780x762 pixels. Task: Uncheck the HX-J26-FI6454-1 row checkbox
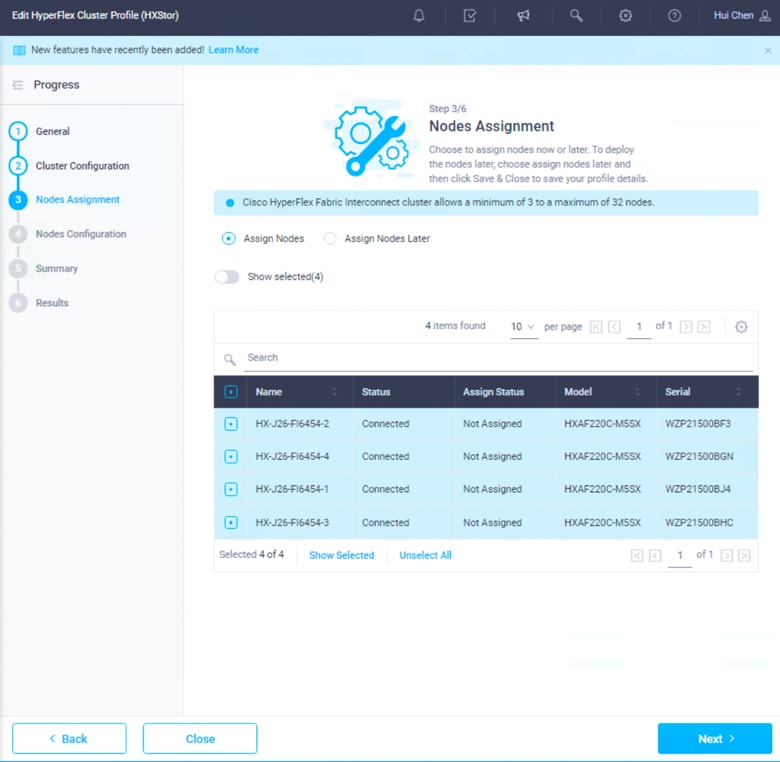pos(231,489)
